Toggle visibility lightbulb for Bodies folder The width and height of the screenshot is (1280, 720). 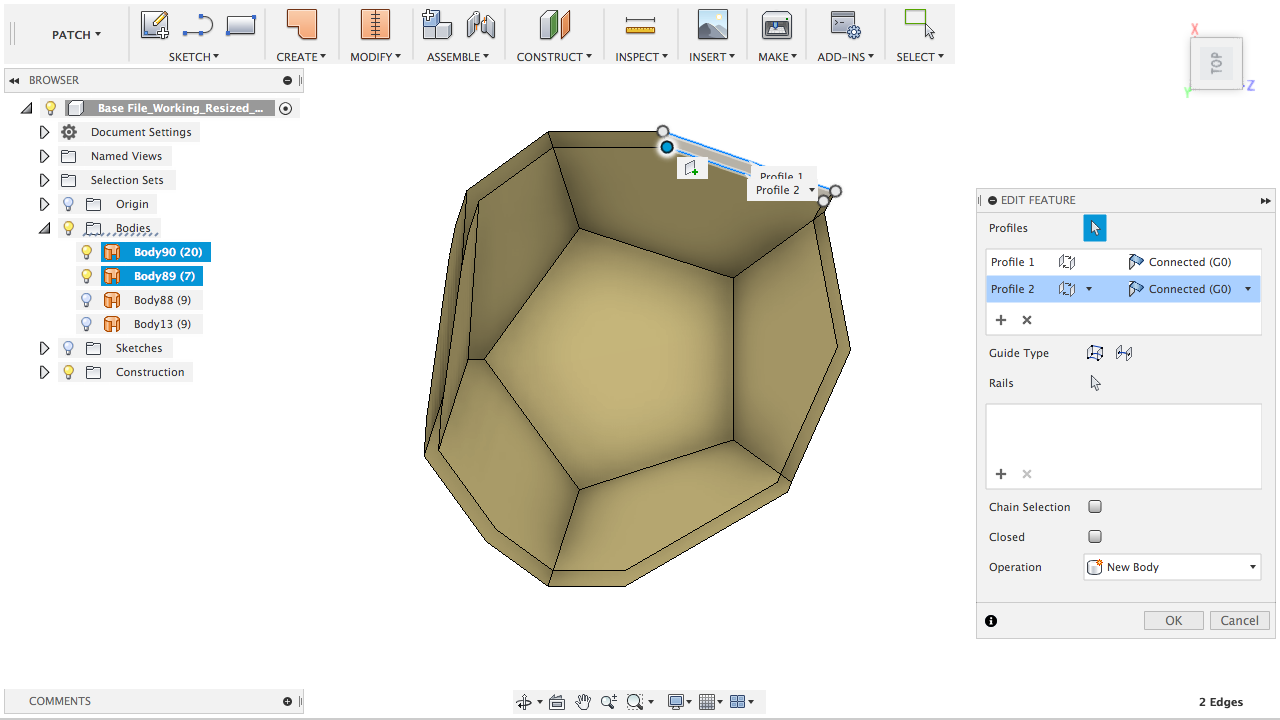pyautogui.click(x=68, y=228)
